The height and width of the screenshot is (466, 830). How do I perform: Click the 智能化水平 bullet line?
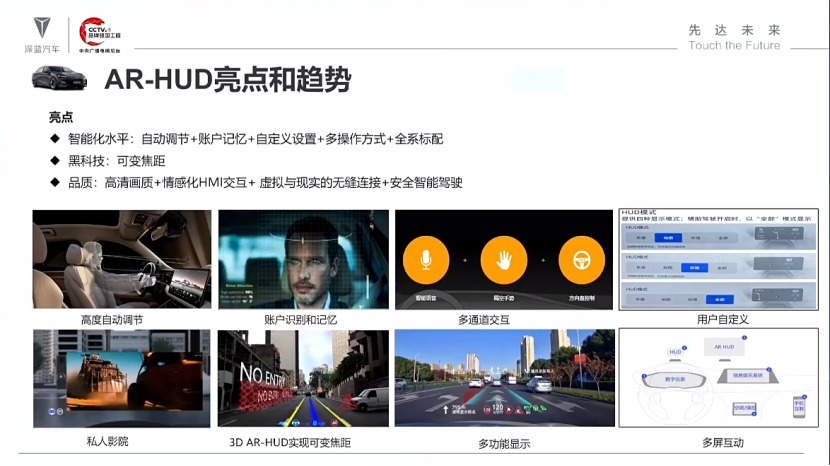point(247,139)
